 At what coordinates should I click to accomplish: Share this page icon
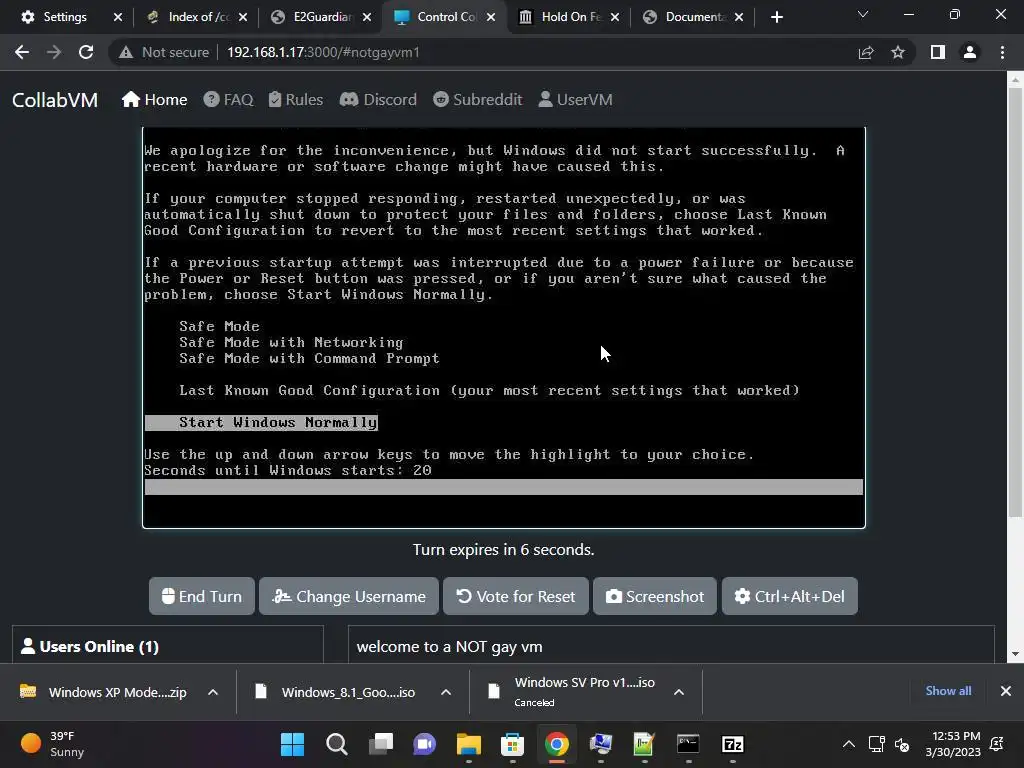coord(866,52)
